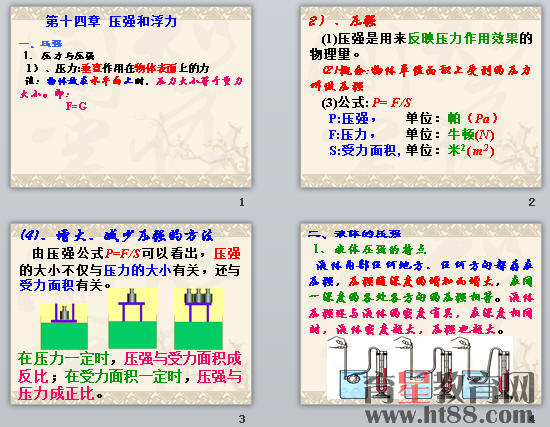Select slide 1 thumbnail titled 第十四章 压强和浮力
Screen dimensions: 550x427
131,97
